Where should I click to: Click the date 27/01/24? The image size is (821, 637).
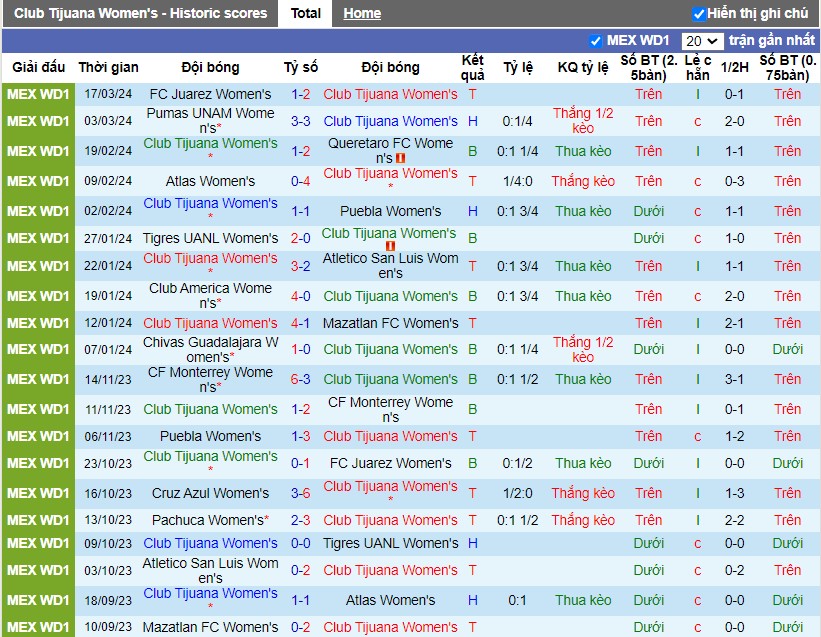click(108, 238)
